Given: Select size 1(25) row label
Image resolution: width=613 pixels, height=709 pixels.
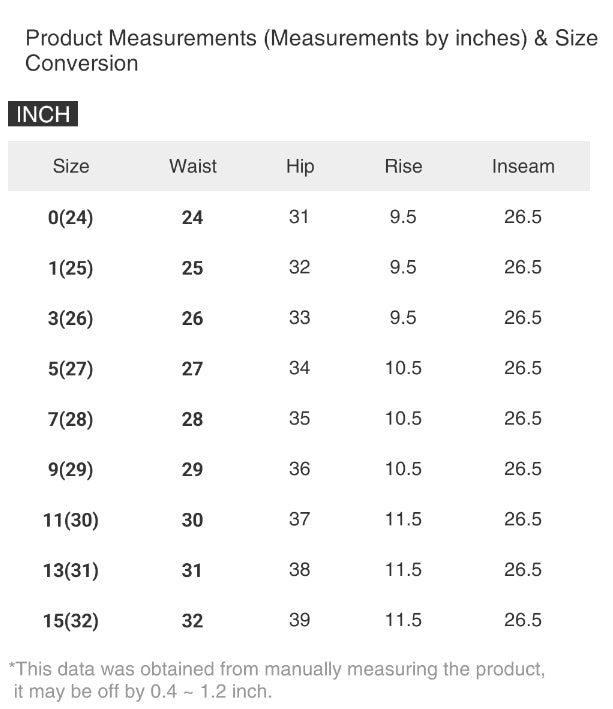Looking at the screenshot, I should [x=71, y=268].
